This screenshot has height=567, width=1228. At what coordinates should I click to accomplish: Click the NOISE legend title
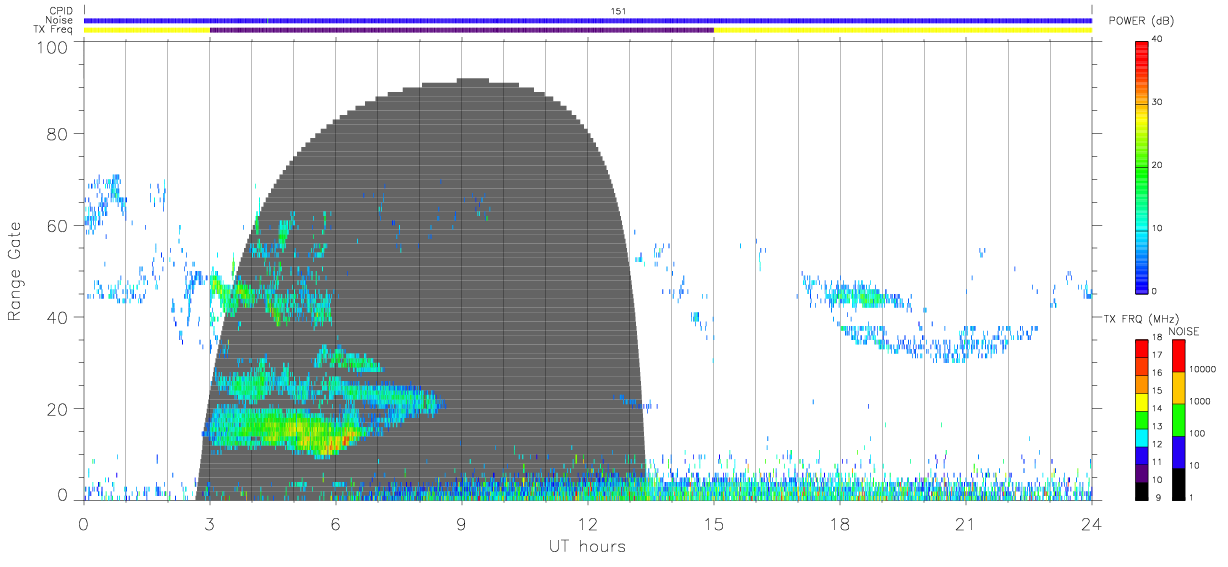click(x=1184, y=331)
